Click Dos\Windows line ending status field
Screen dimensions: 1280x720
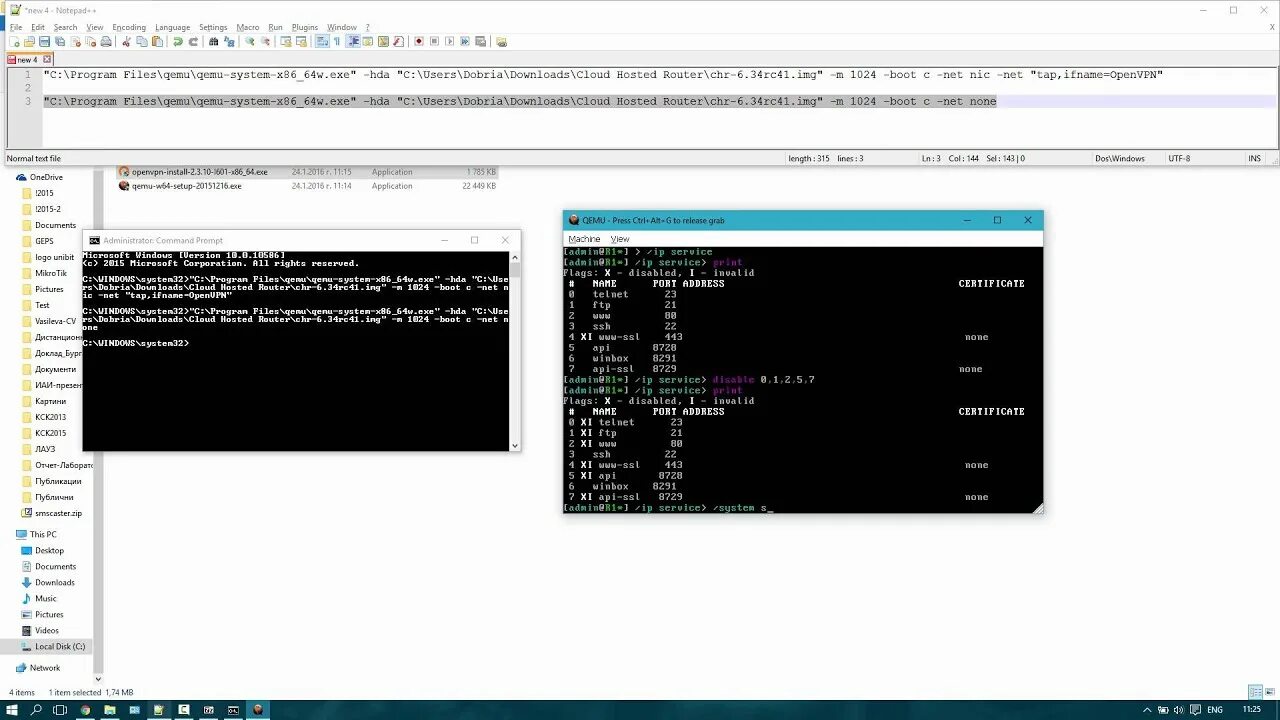point(1120,158)
